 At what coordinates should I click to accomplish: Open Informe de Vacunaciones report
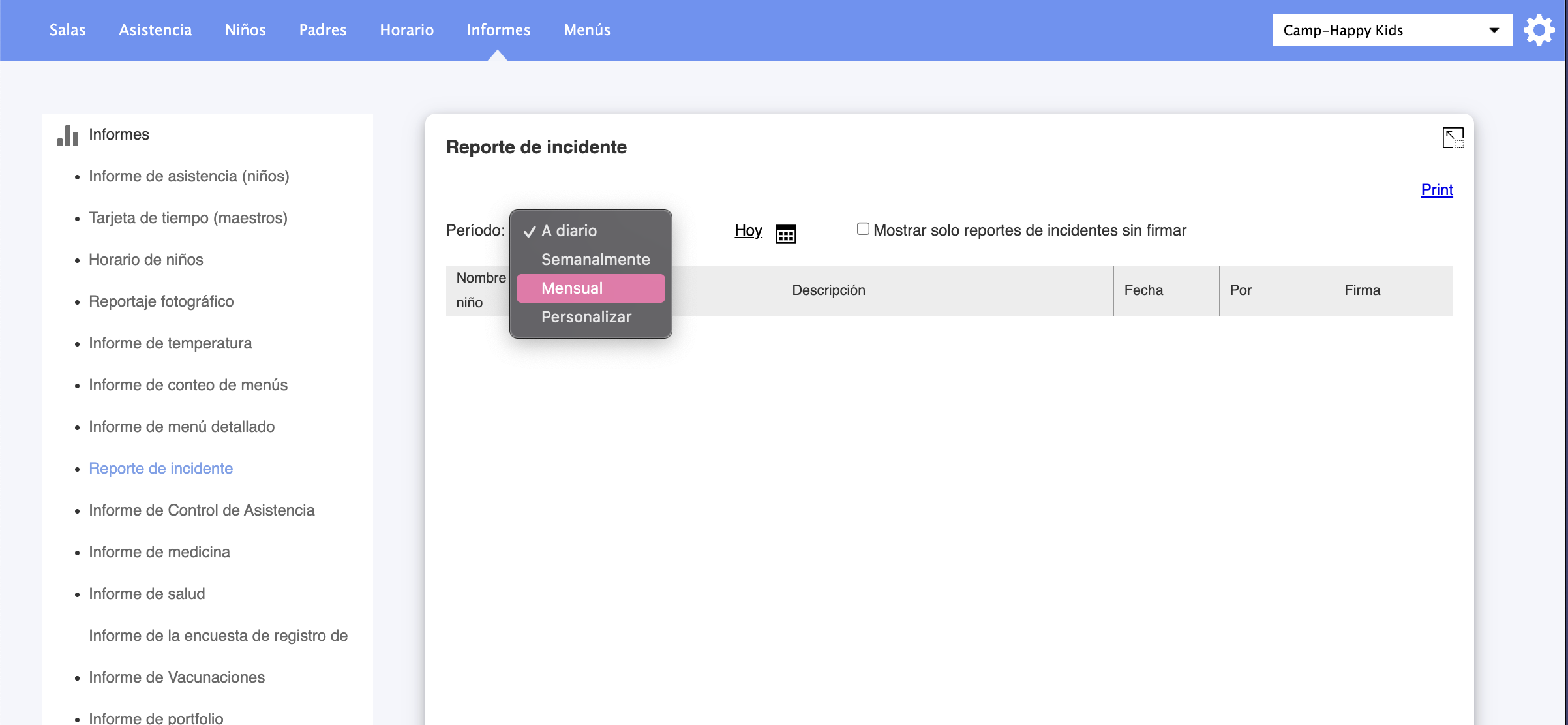point(177,677)
